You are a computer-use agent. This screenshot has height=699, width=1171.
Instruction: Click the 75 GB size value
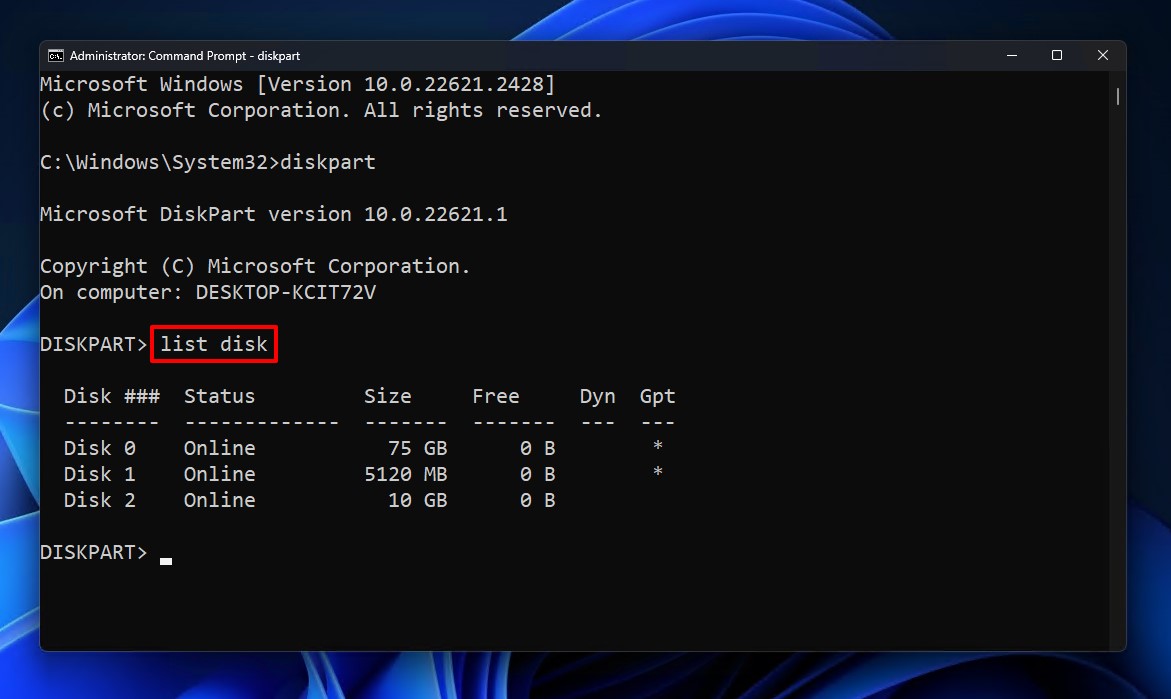417,448
